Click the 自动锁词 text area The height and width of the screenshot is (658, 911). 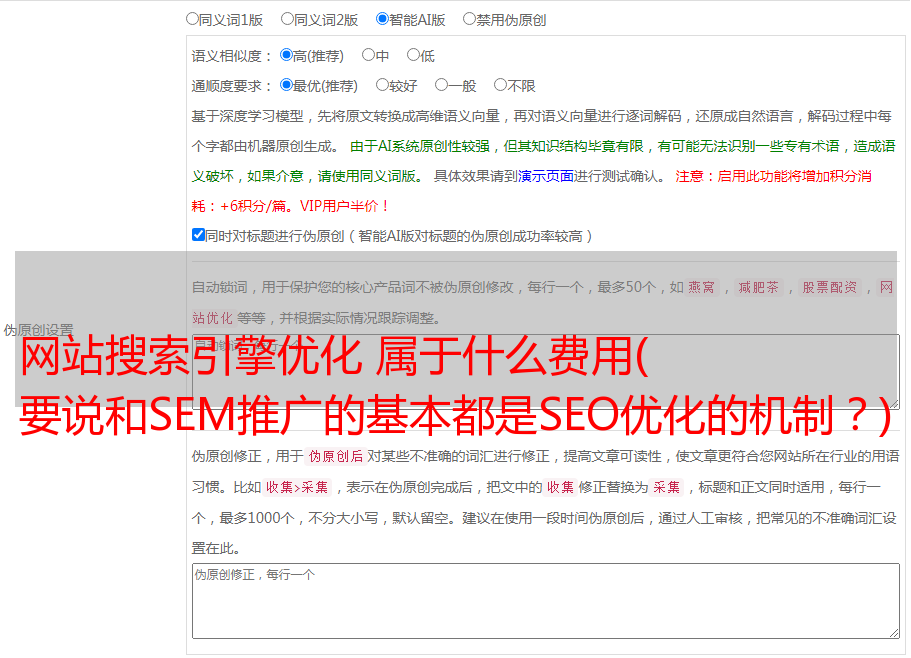pos(546,371)
